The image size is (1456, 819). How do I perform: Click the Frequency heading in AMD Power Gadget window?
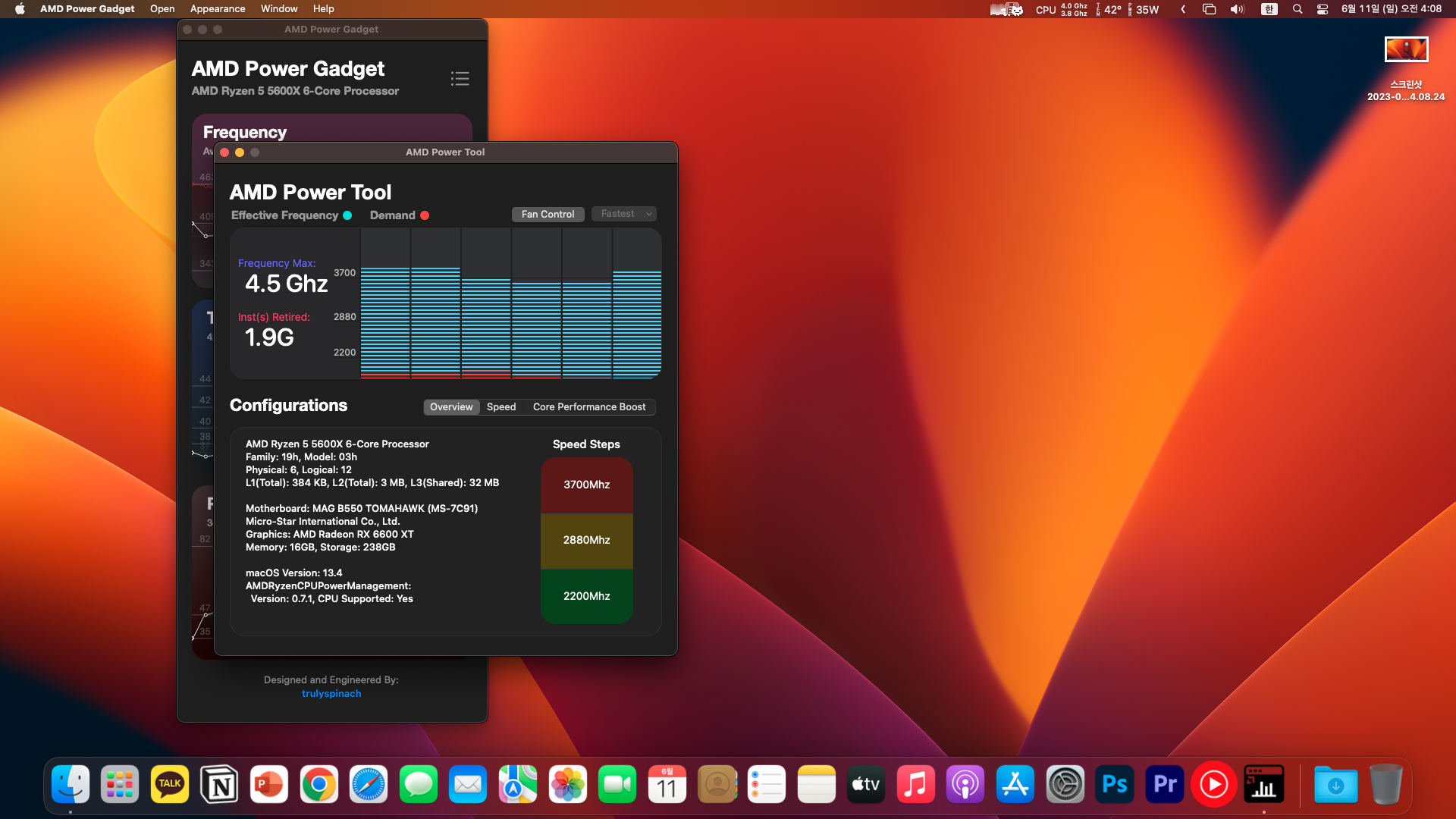245,132
